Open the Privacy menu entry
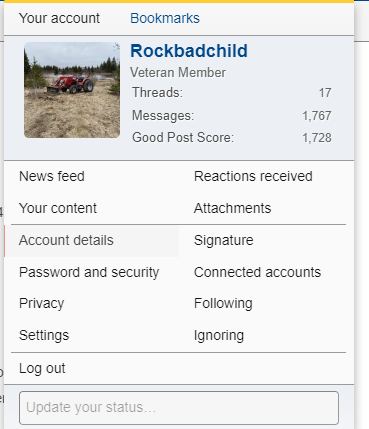 [41, 304]
